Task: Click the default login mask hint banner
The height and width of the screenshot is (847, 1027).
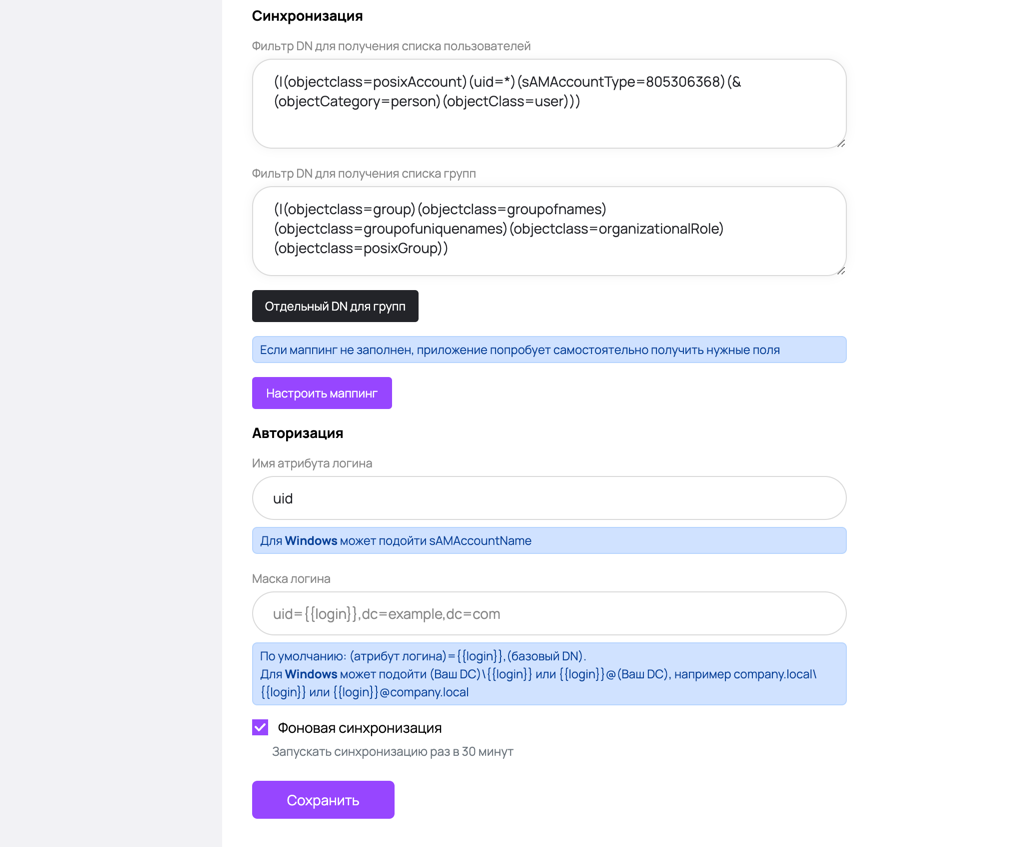Action: (548, 674)
